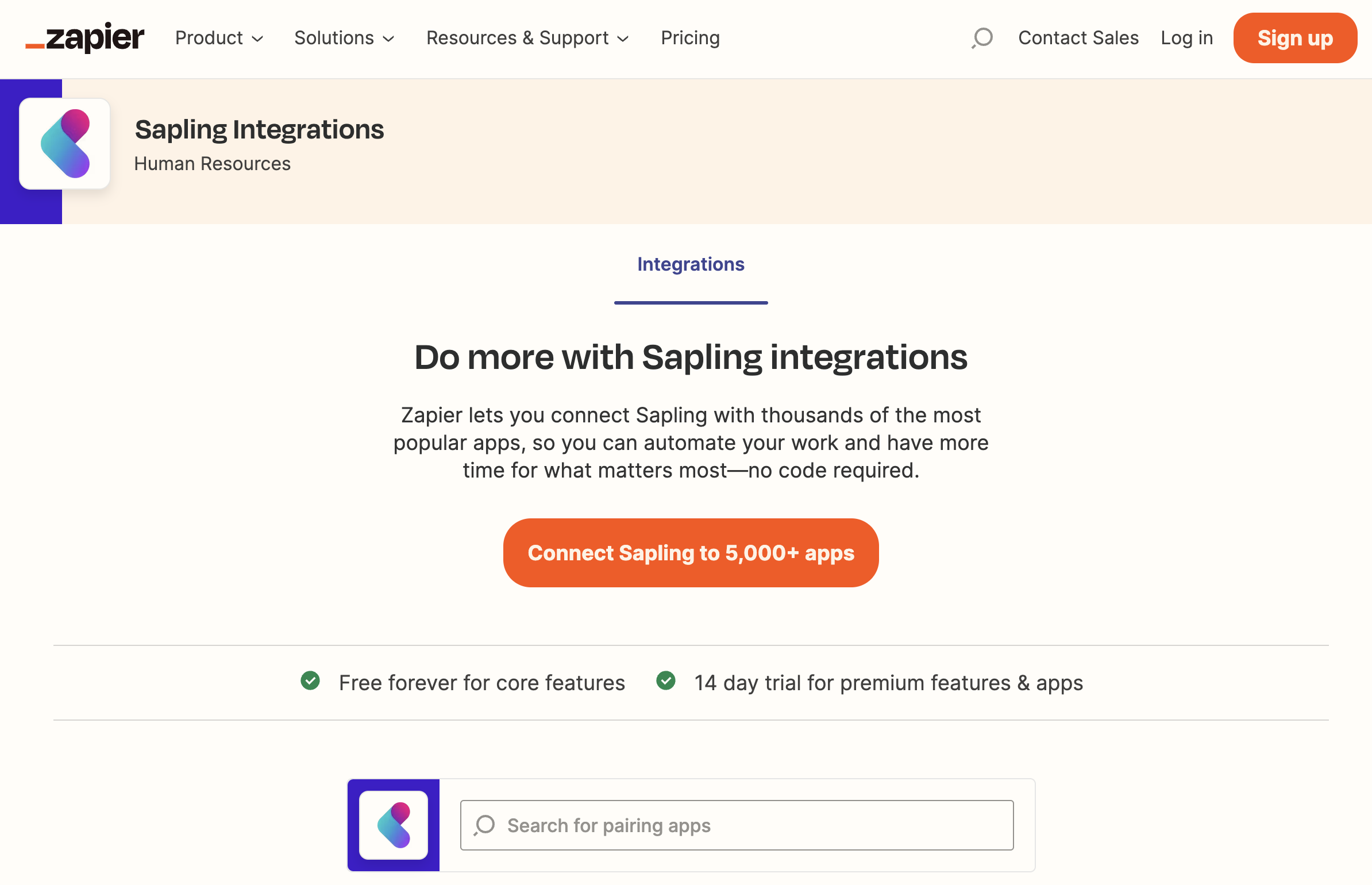Image resolution: width=1372 pixels, height=885 pixels.
Task: Click the Human Resources category label
Action: pos(213,164)
